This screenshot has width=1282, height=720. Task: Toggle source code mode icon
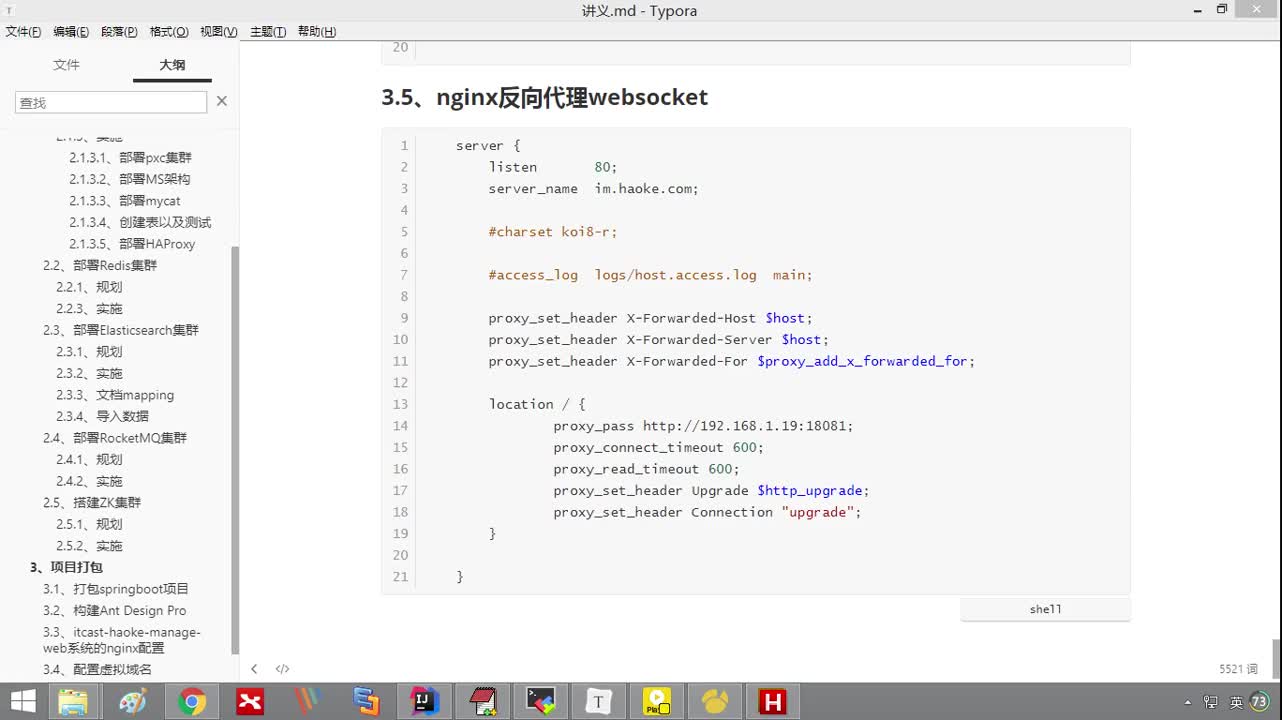pos(283,669)
